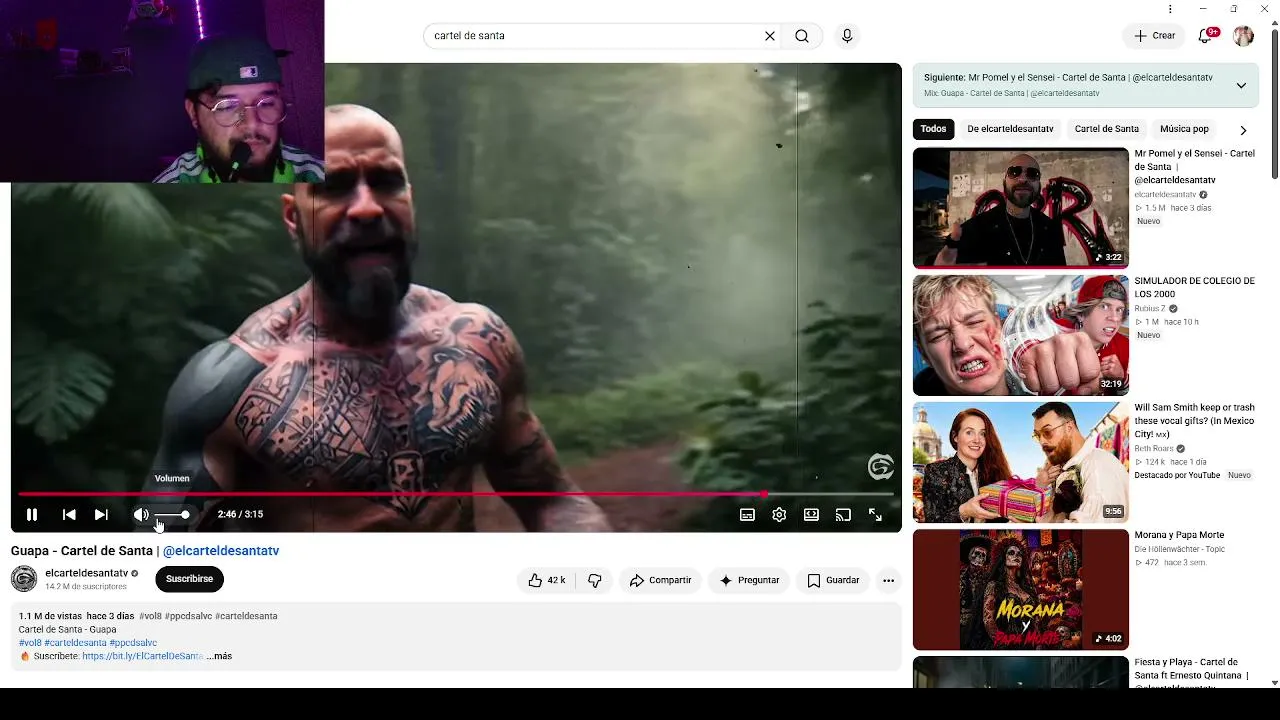The height and width of the screenshot is (720, 1280).
Task: Open the account avatar menu
Action: 1243,36
